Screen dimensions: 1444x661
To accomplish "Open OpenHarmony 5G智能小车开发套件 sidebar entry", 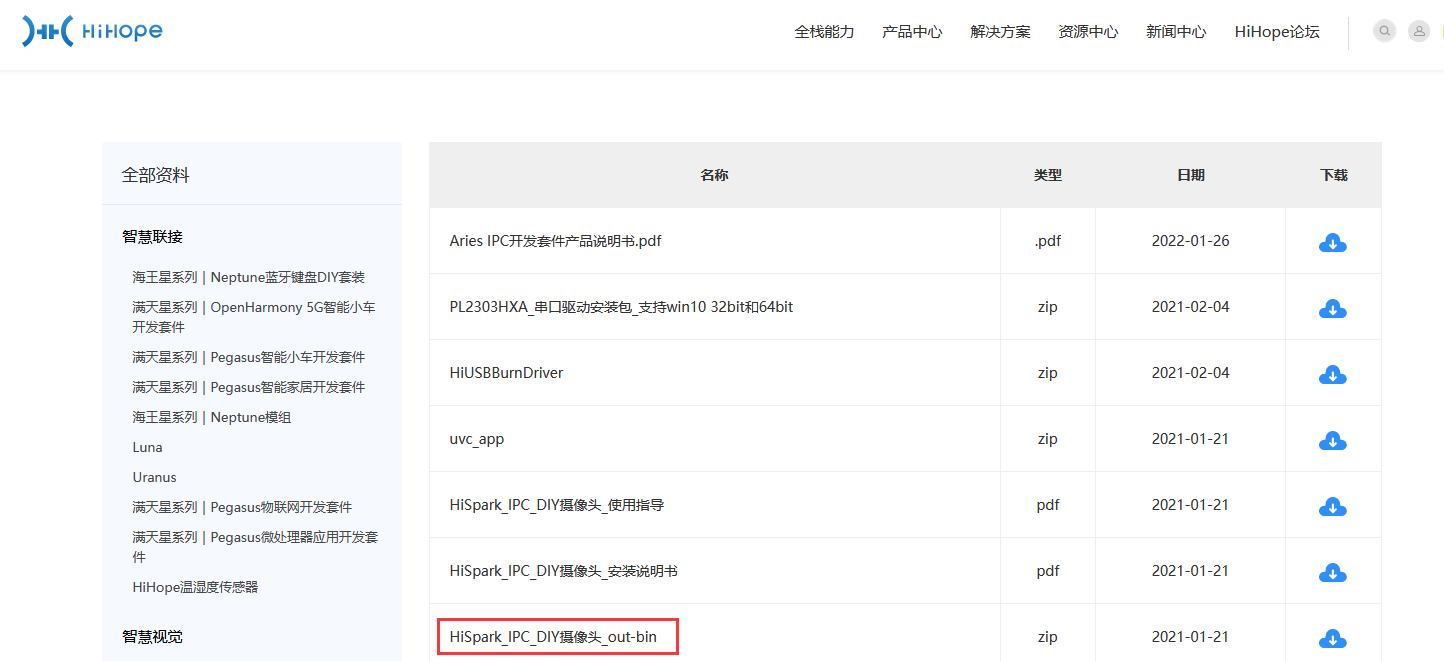I will click(x=254, y=317).
